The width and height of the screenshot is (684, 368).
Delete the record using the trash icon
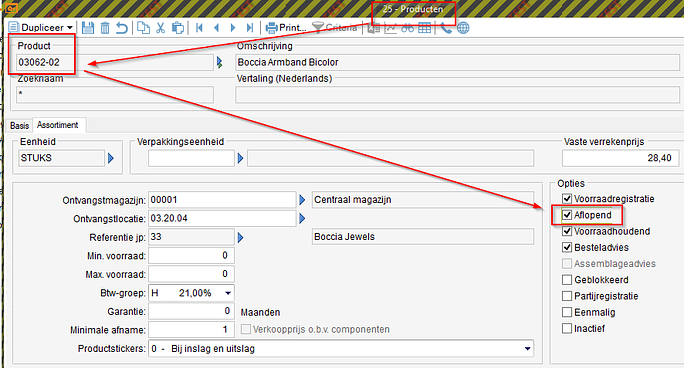pyautogui.click(x=105, y=28)
